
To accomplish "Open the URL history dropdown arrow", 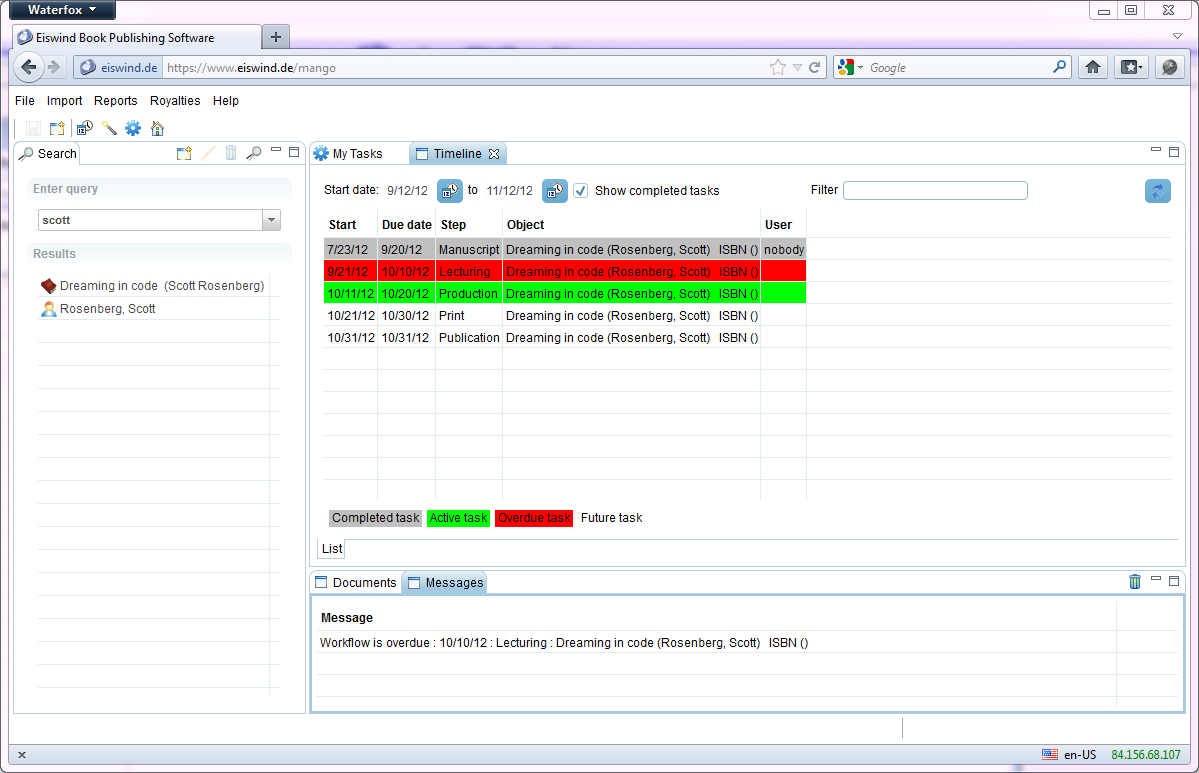I will coord(798,67).
